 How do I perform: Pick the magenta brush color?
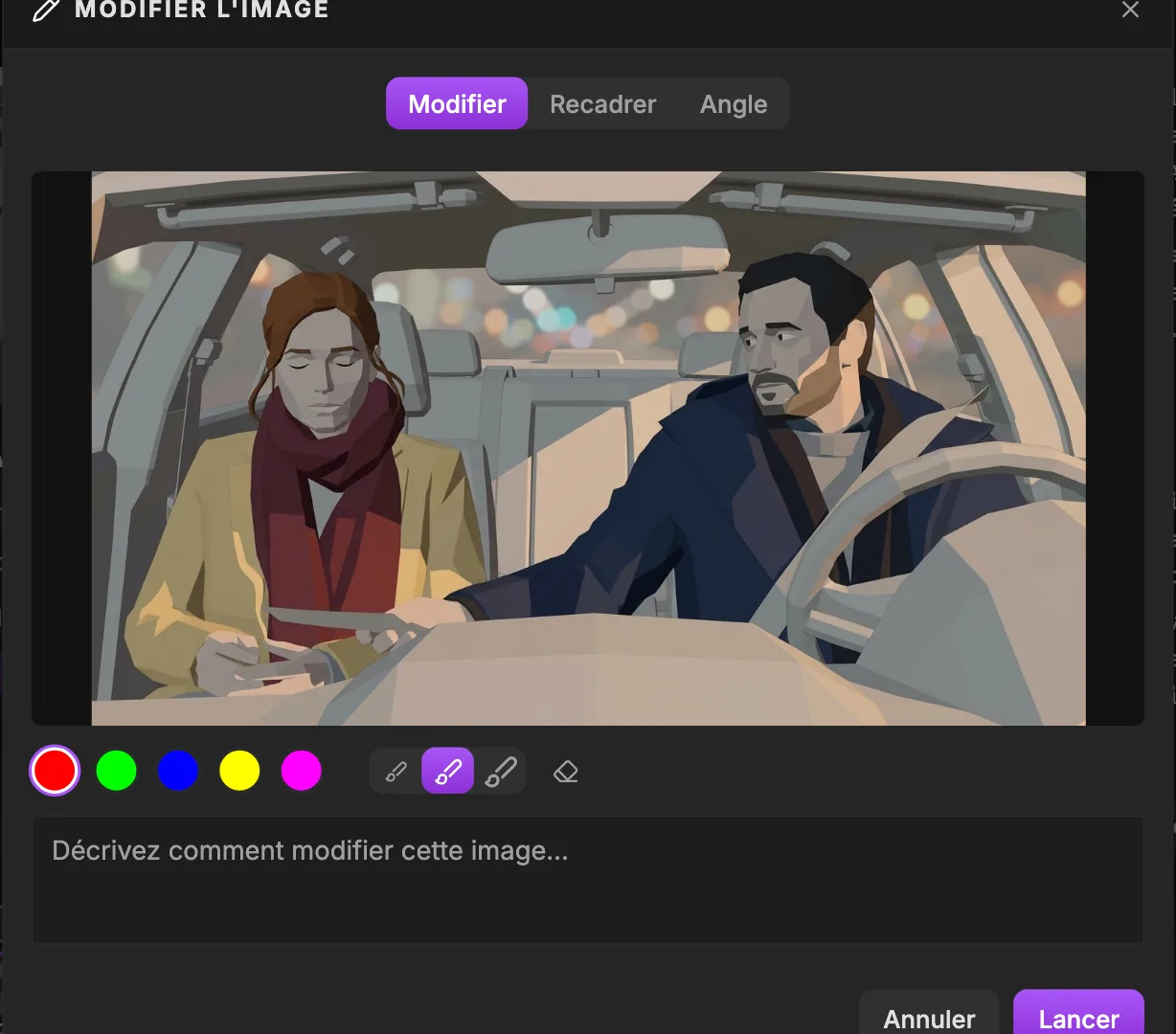tap(302, 771)
